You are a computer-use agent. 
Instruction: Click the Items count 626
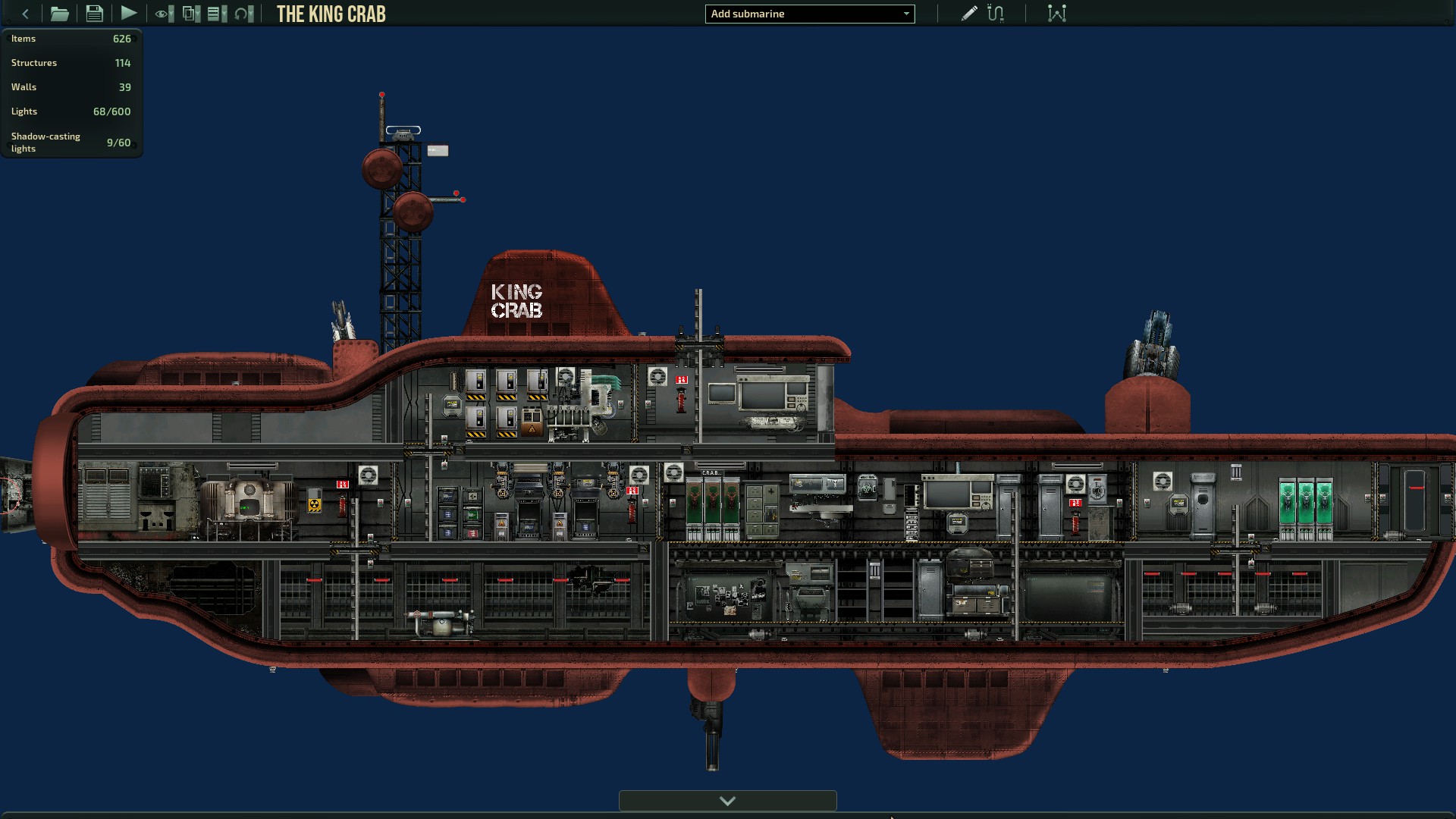[122, 39]
